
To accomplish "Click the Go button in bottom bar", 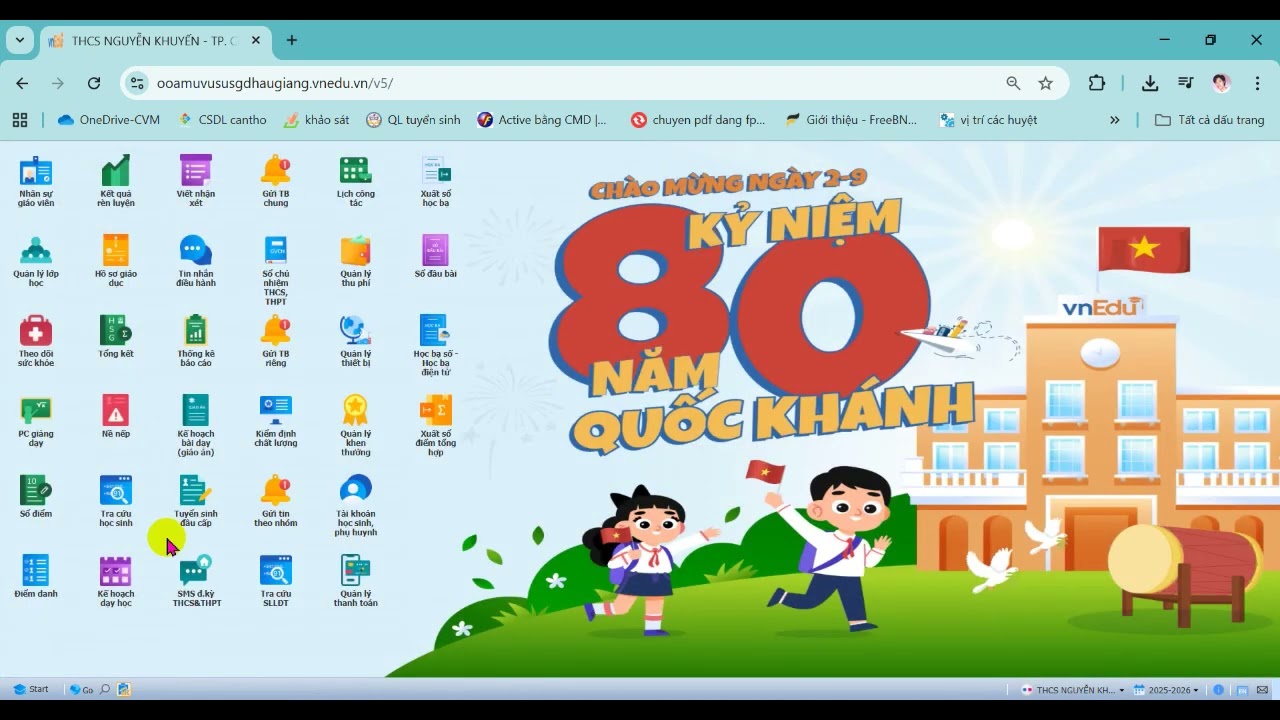I will (81, 689).
